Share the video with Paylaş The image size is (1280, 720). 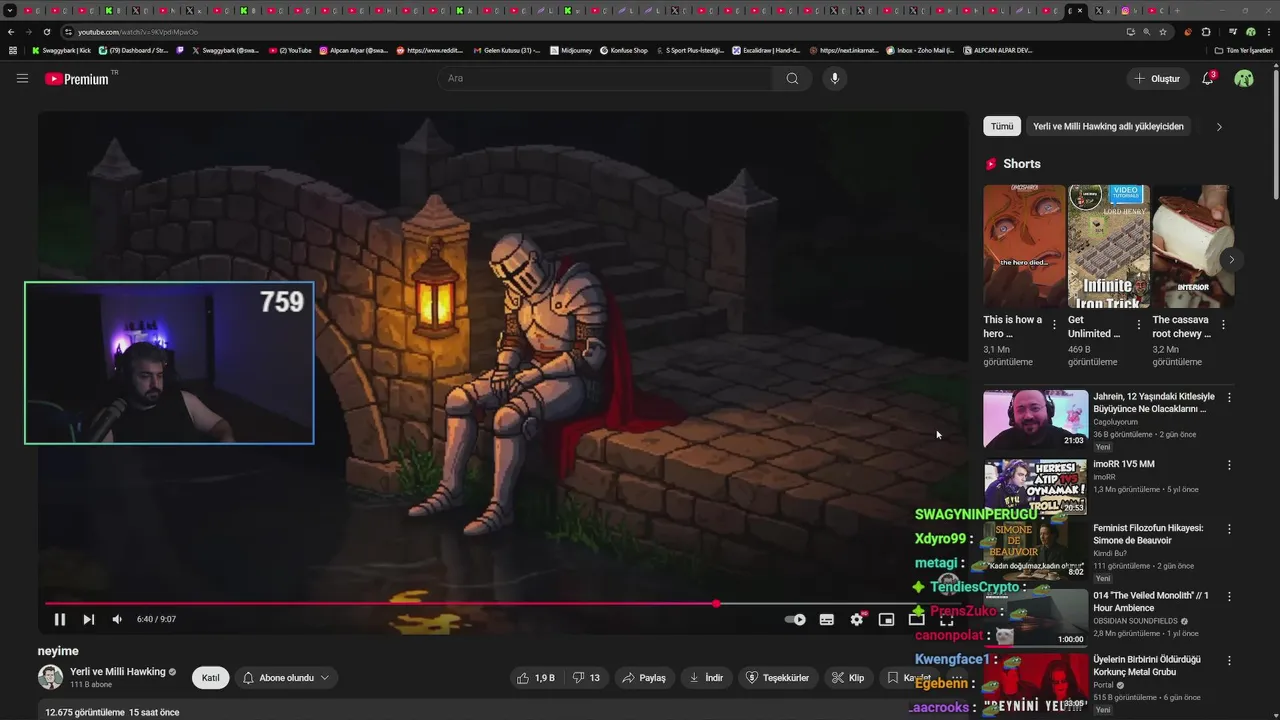[x=644, y=677]
